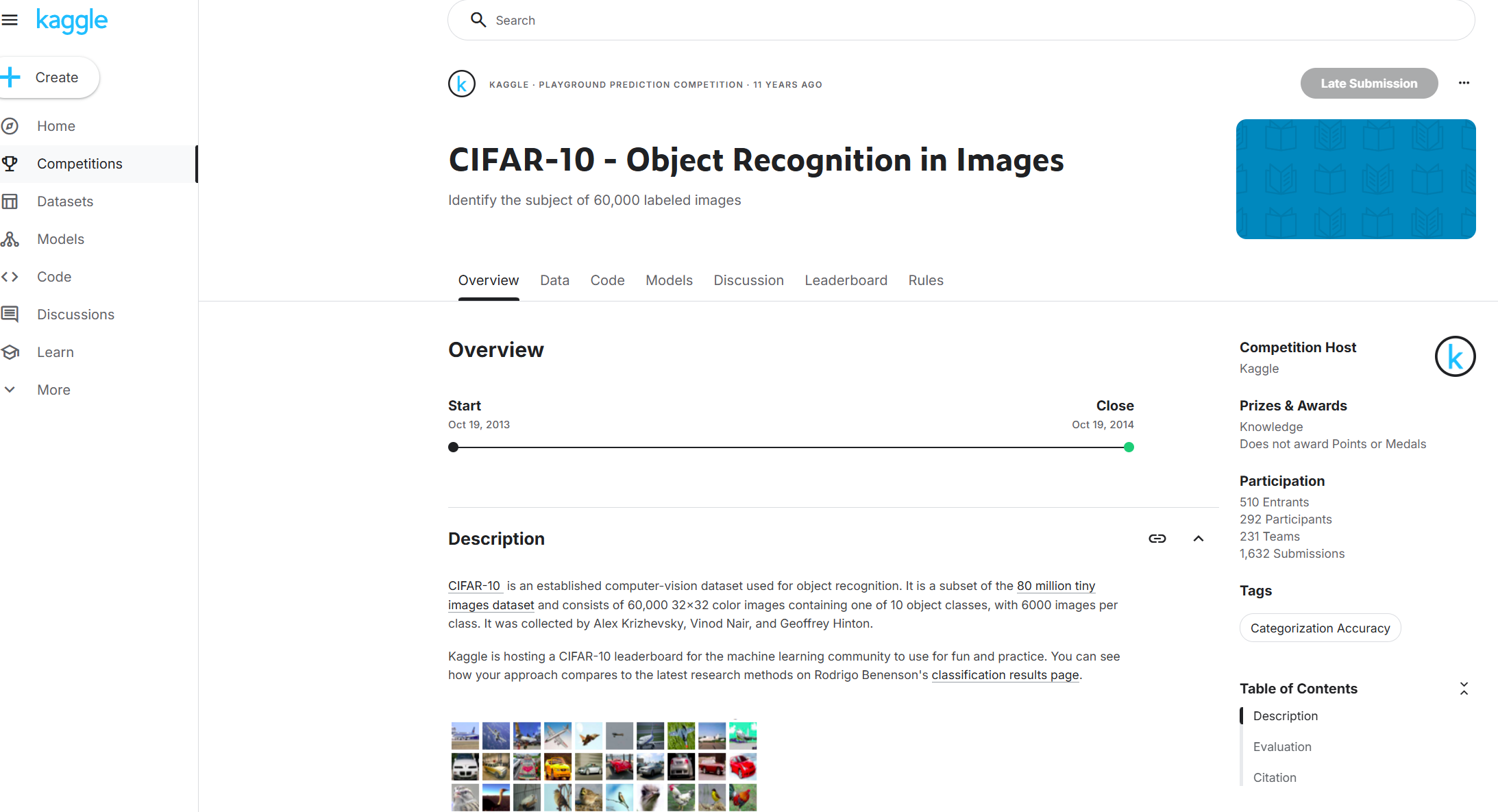The height and width of the screenshot is (812, 1498).
Task: Copy the Description section link icon
Action: (1157, 539)
